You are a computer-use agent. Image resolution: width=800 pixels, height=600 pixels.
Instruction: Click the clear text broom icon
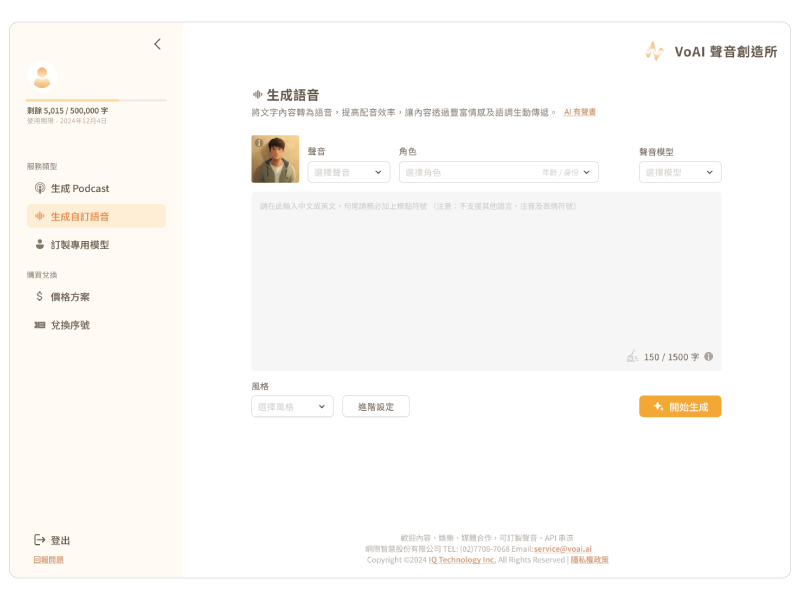632,356
